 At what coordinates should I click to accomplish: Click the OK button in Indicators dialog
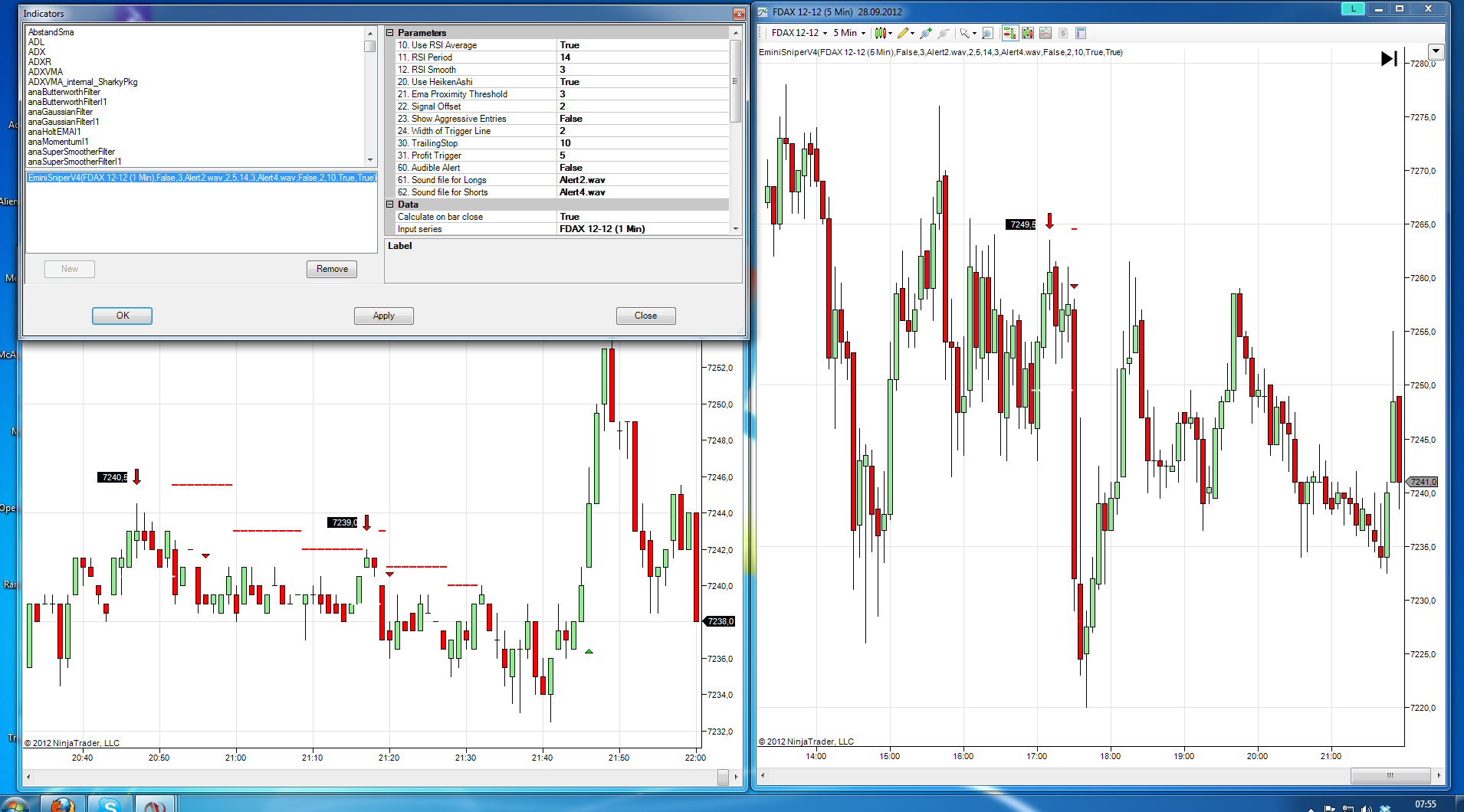tap(122, 316)
